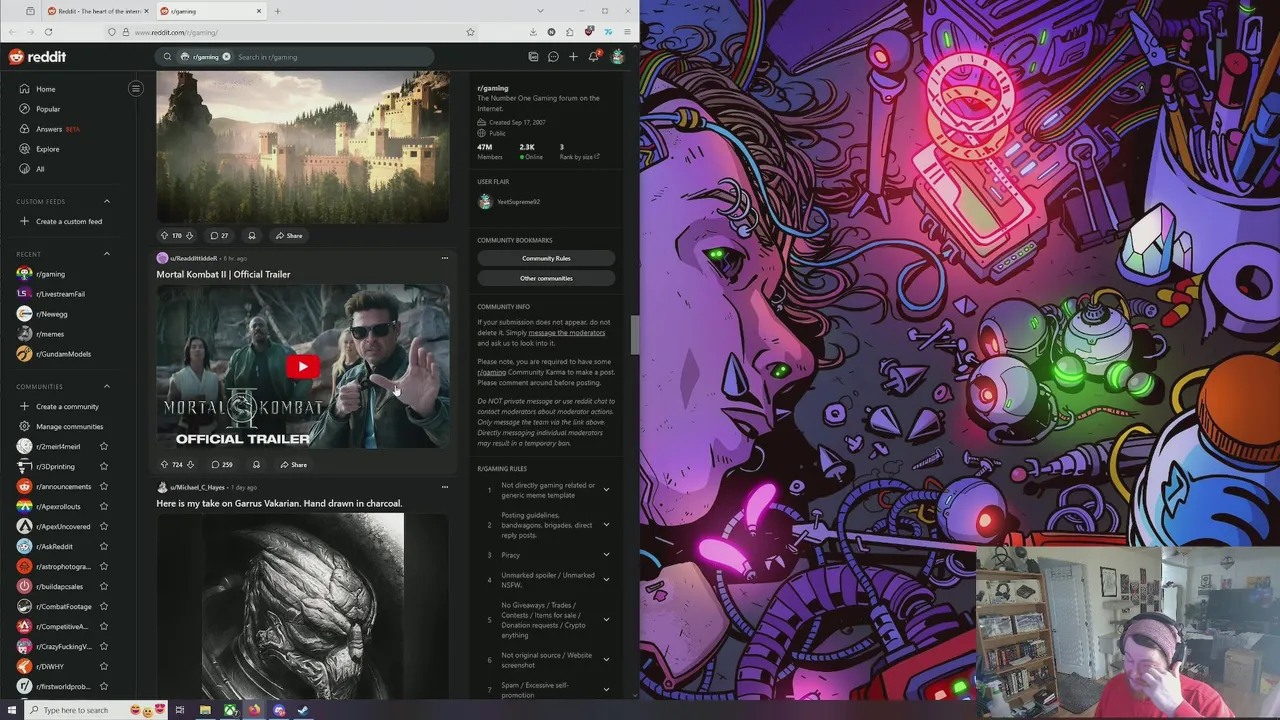This screenshot has width=1280, height=720.
Task: Expand rule 2 Posting guidelines
Action: (x=606, y=525)
